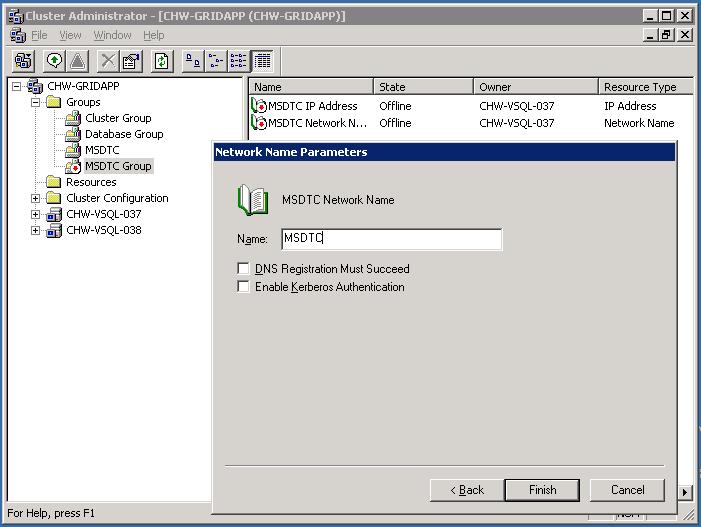701x527 pixels.
Task: Click the Refresh toolbar icon
Action: (x=162, y=61)
